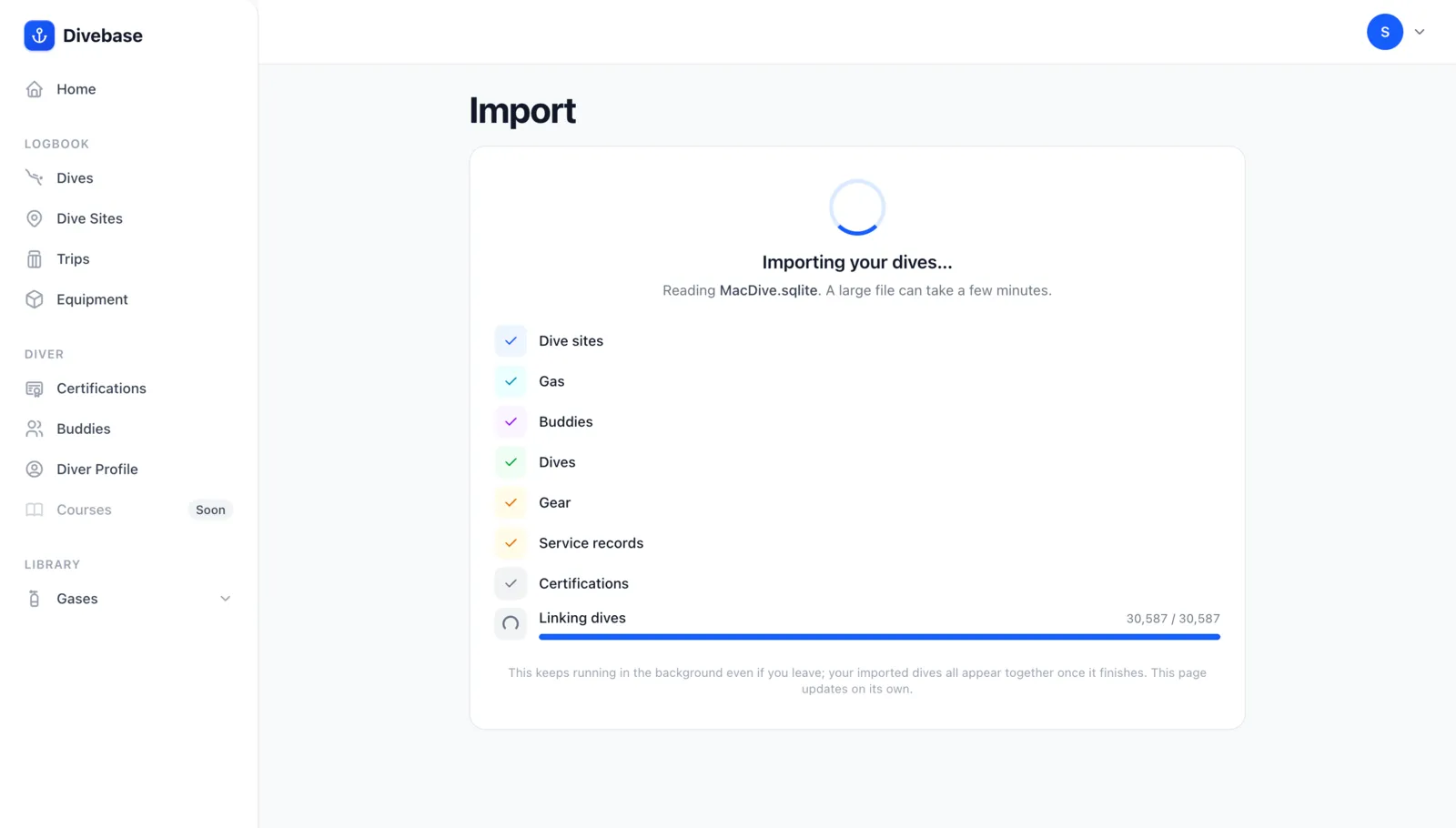Click the Buddies step label in list
Image resolution: width=1456 pixels, height=828 pixels.
click(x=565, y=422)
